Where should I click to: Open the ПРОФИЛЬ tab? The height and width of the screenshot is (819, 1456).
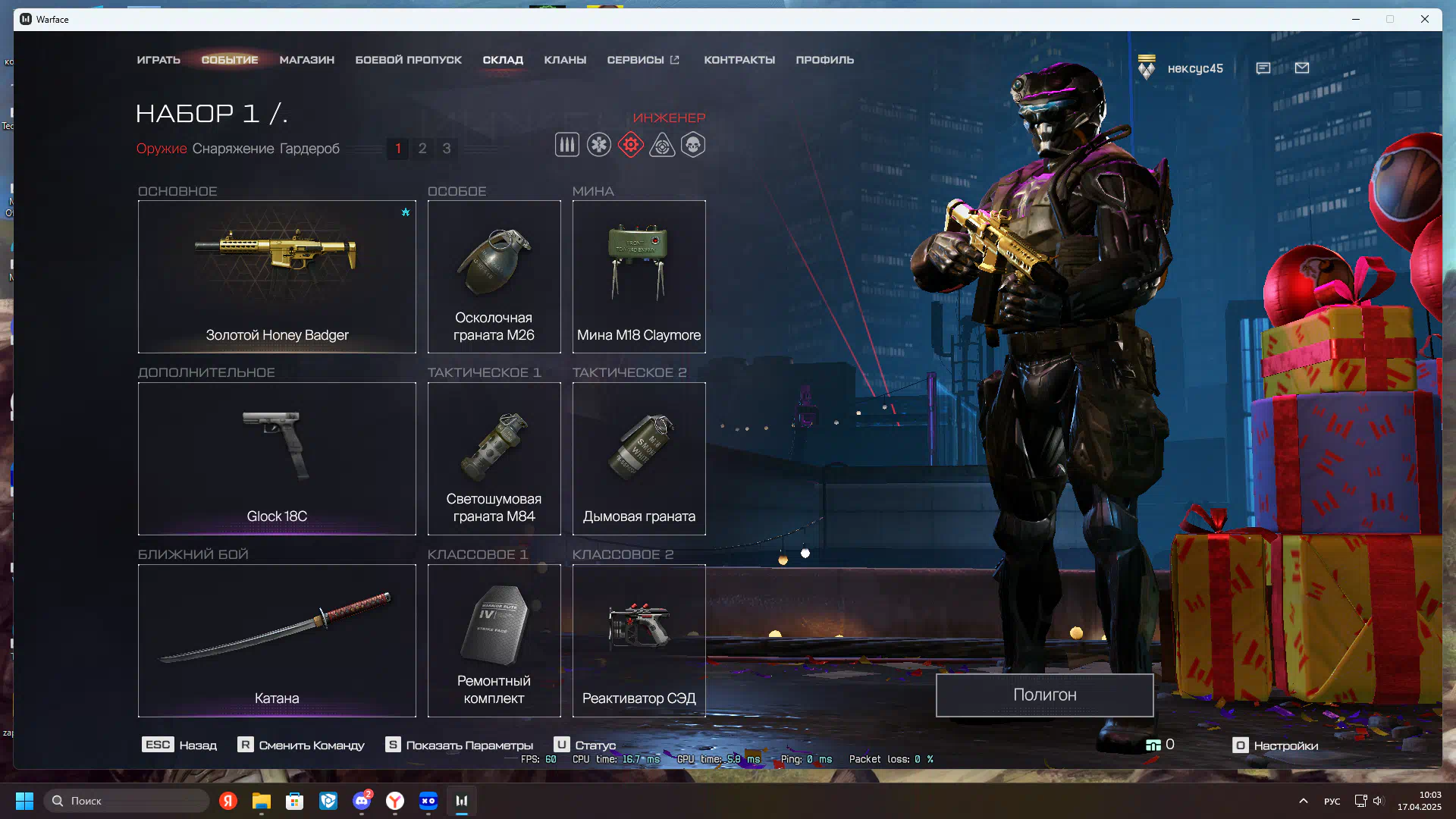pyautogui.click(x=825, y=60)
